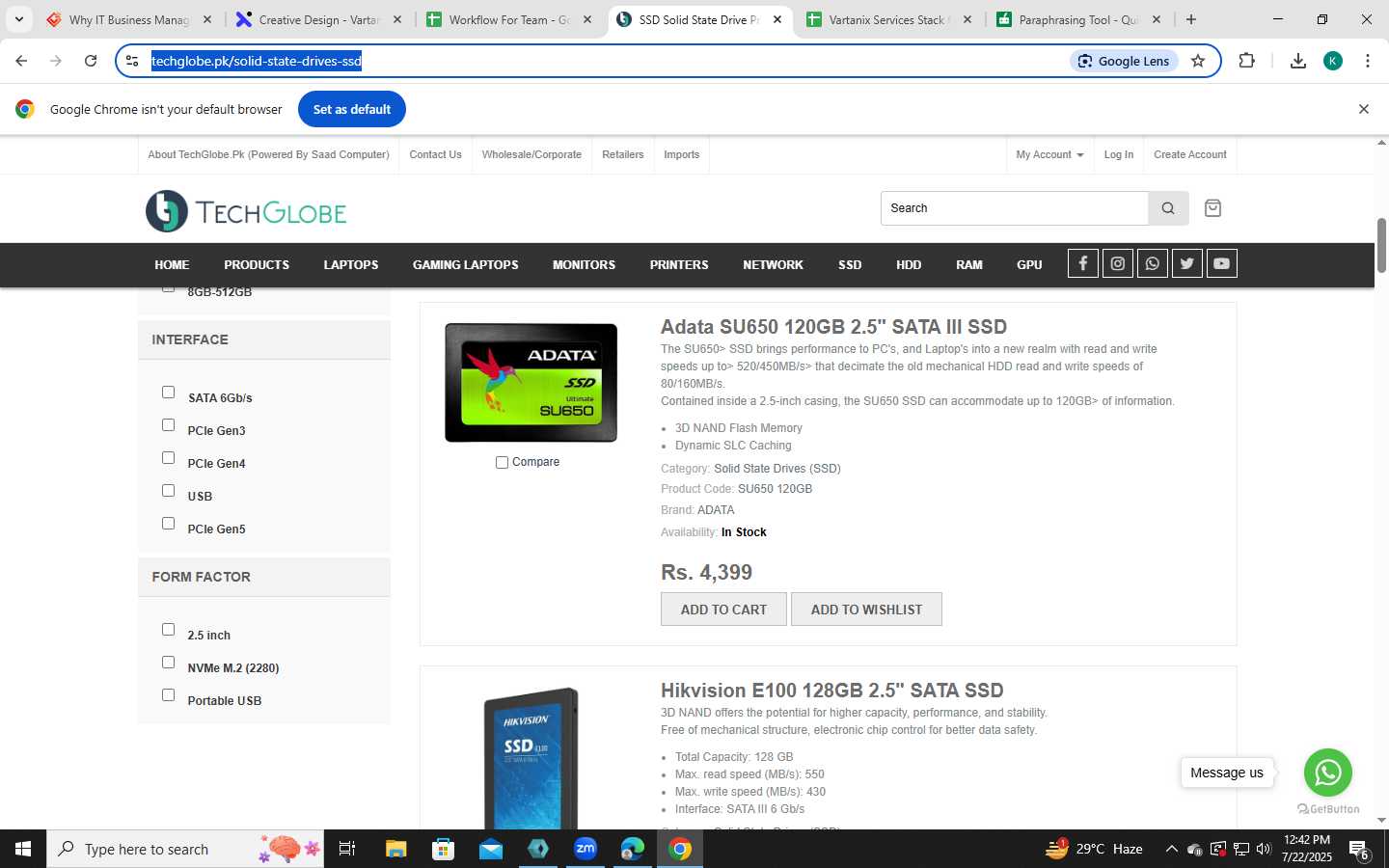Screen dimensions: 1389x868
Task: Open Task View on taskbar
Action: pos(347,849)
